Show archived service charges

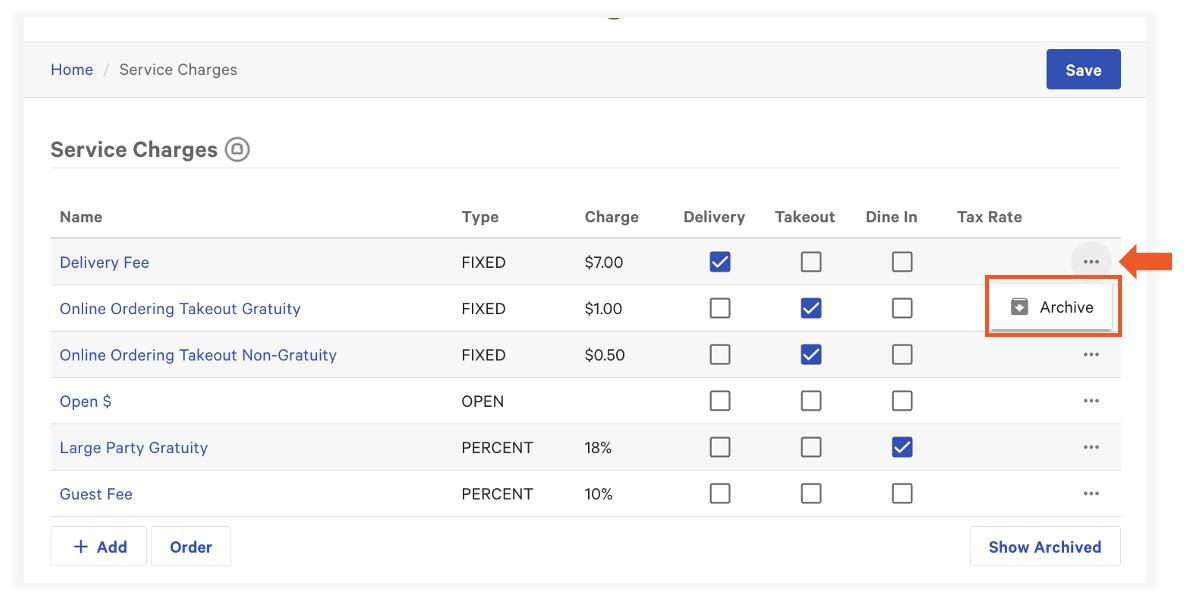click(1045, 546)
